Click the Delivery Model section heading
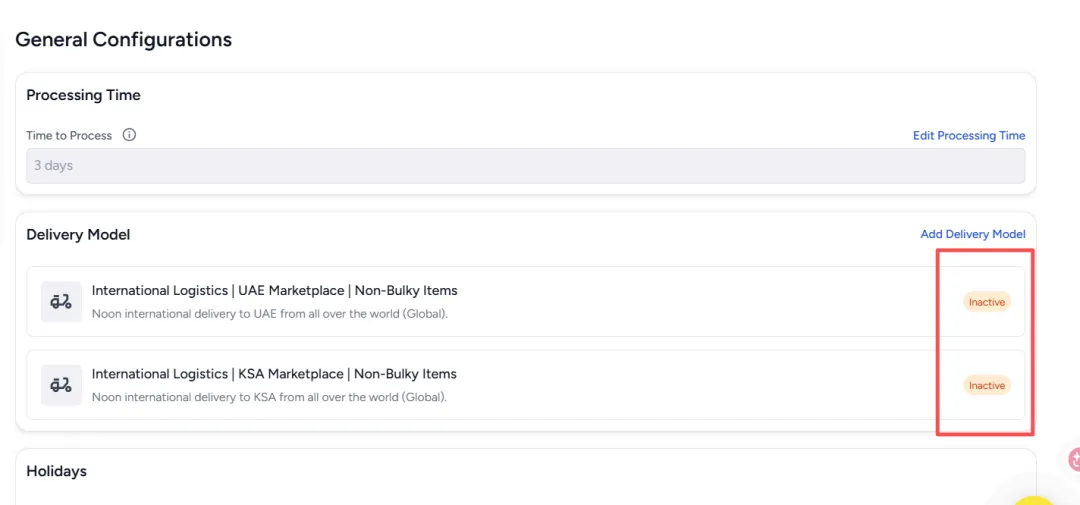The height and width of the screenshot is (505, 1080). tap(78, 235)
